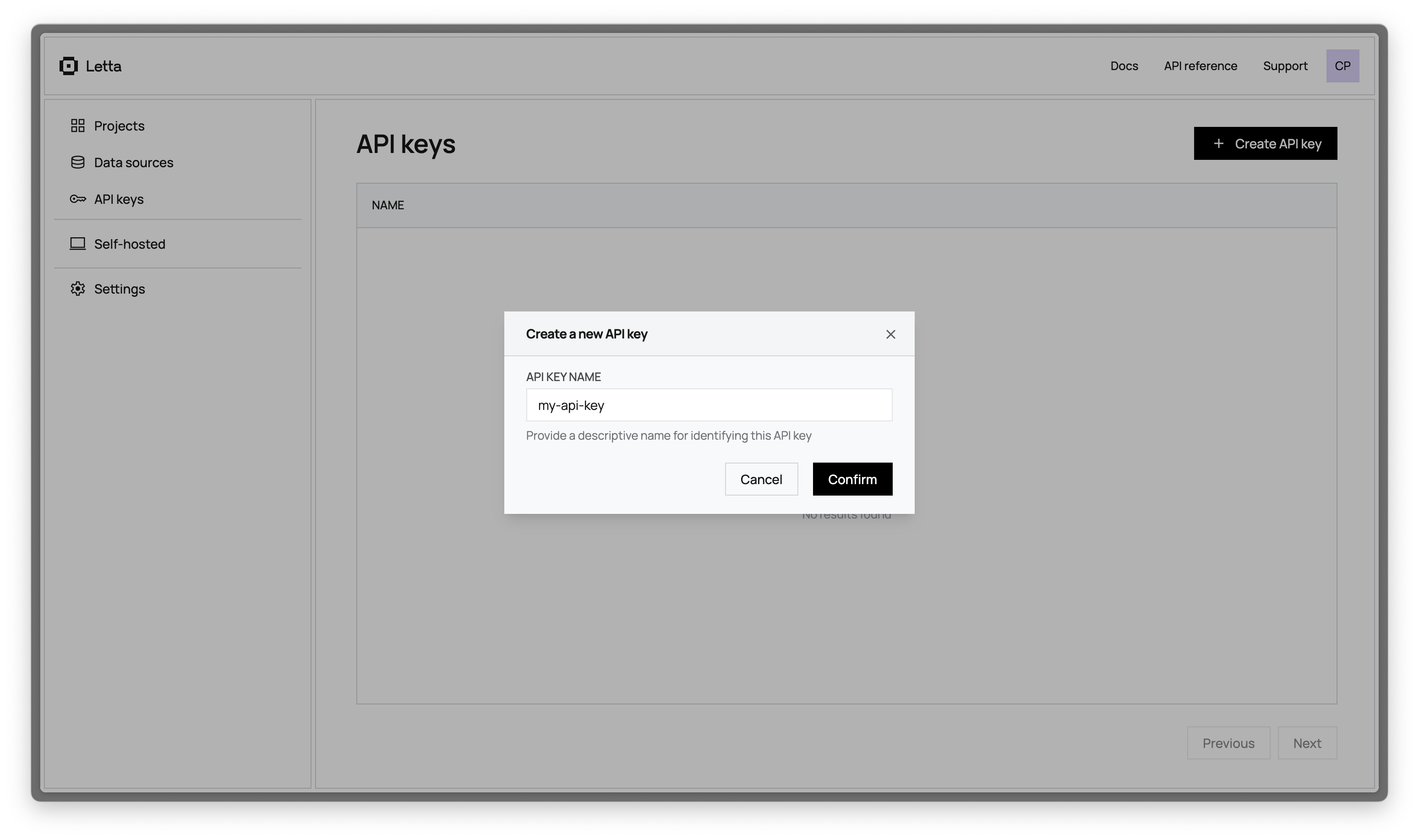The height and width of the screenshot is (840, 1419).
Task: Cancel creating the API key
Action: click(761, 478)
